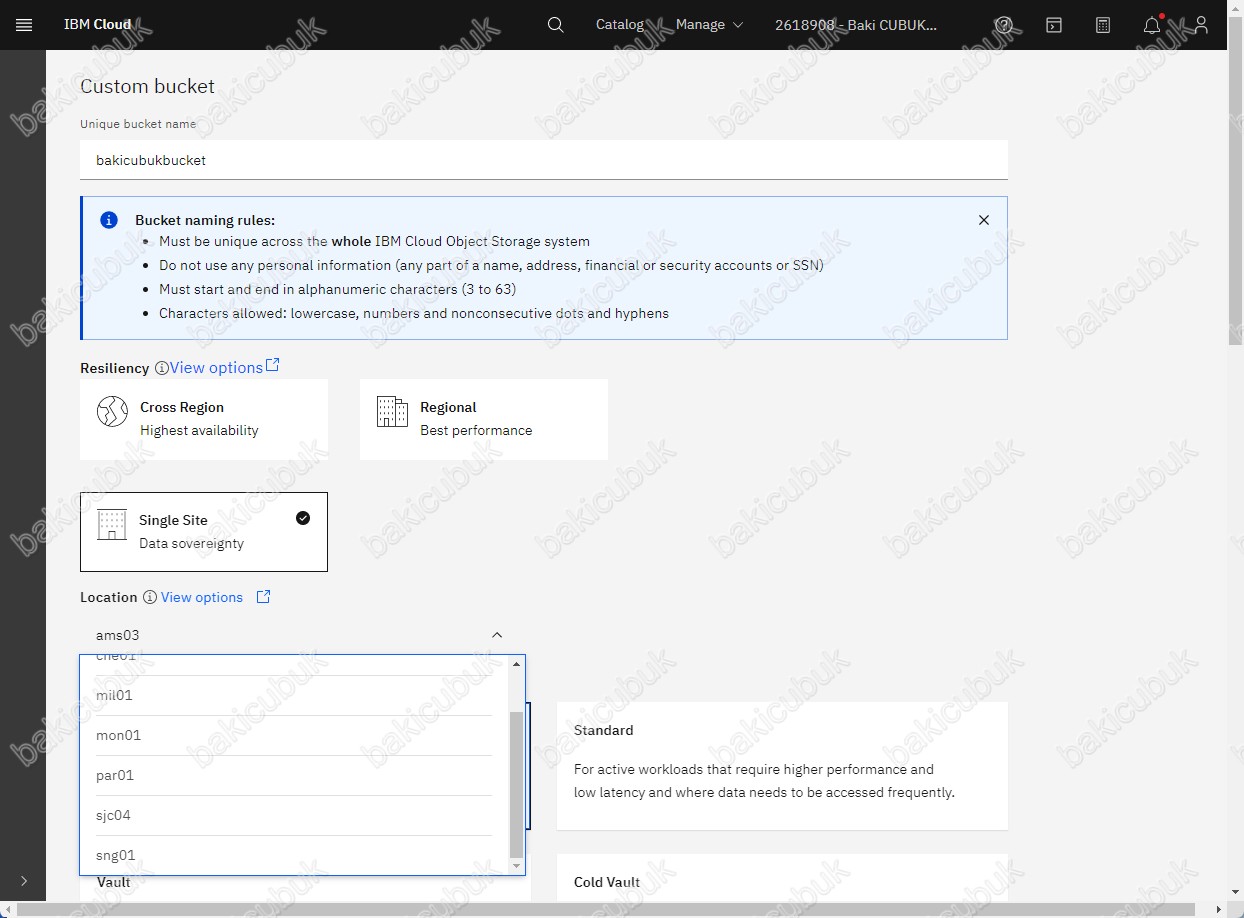1244x918 pixels.
Task: Go to IBM Cloud home
Action: (x=98, y=25)
